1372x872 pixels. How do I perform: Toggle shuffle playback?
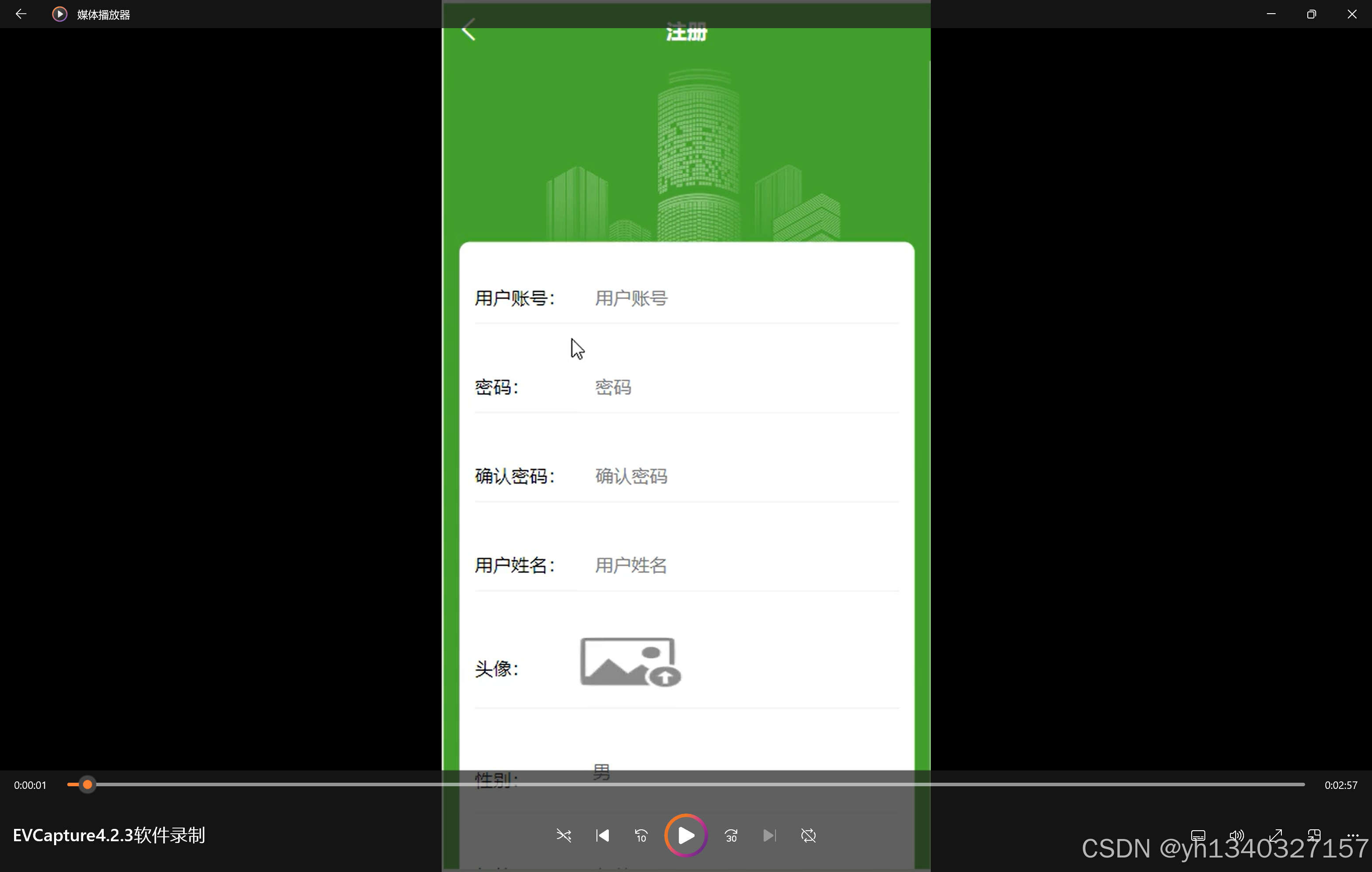[563, 836]
